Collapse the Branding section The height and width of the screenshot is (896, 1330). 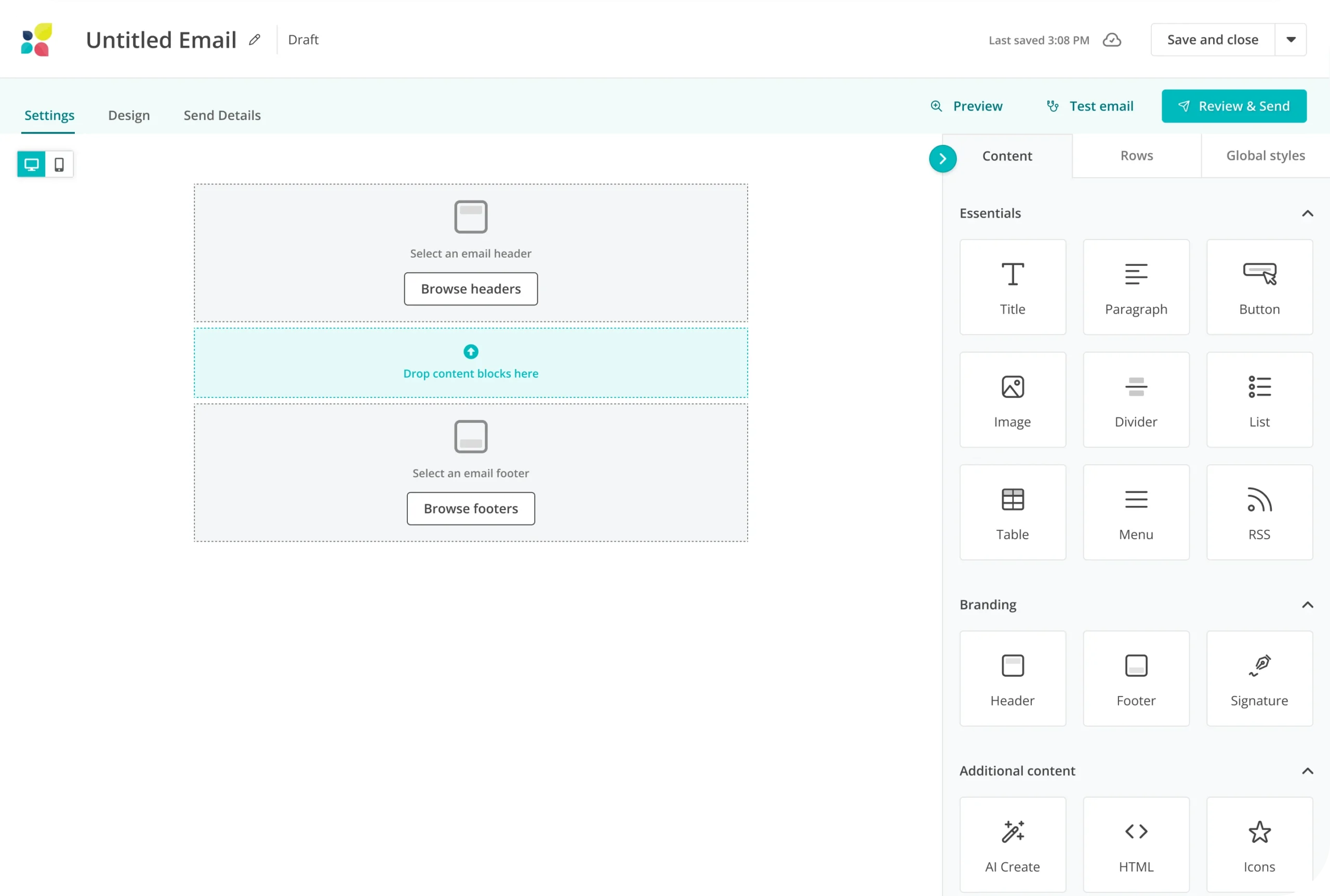(1307, 605)
